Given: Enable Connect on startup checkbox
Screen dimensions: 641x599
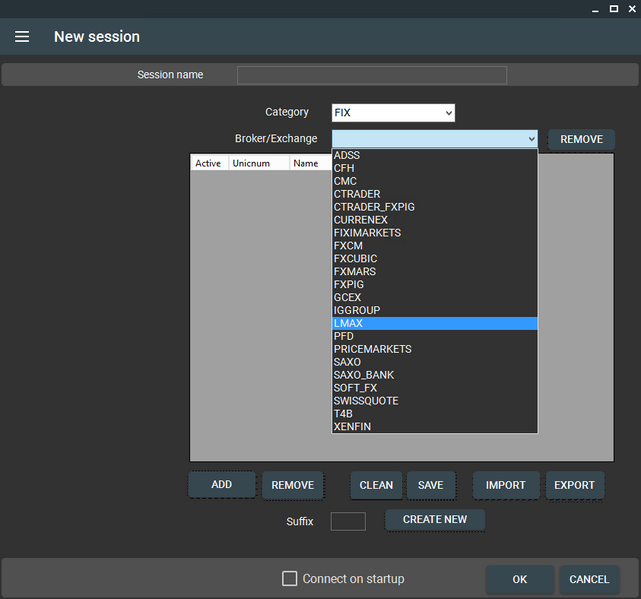Looking at the screenshot, I should (x=290, y=579).
